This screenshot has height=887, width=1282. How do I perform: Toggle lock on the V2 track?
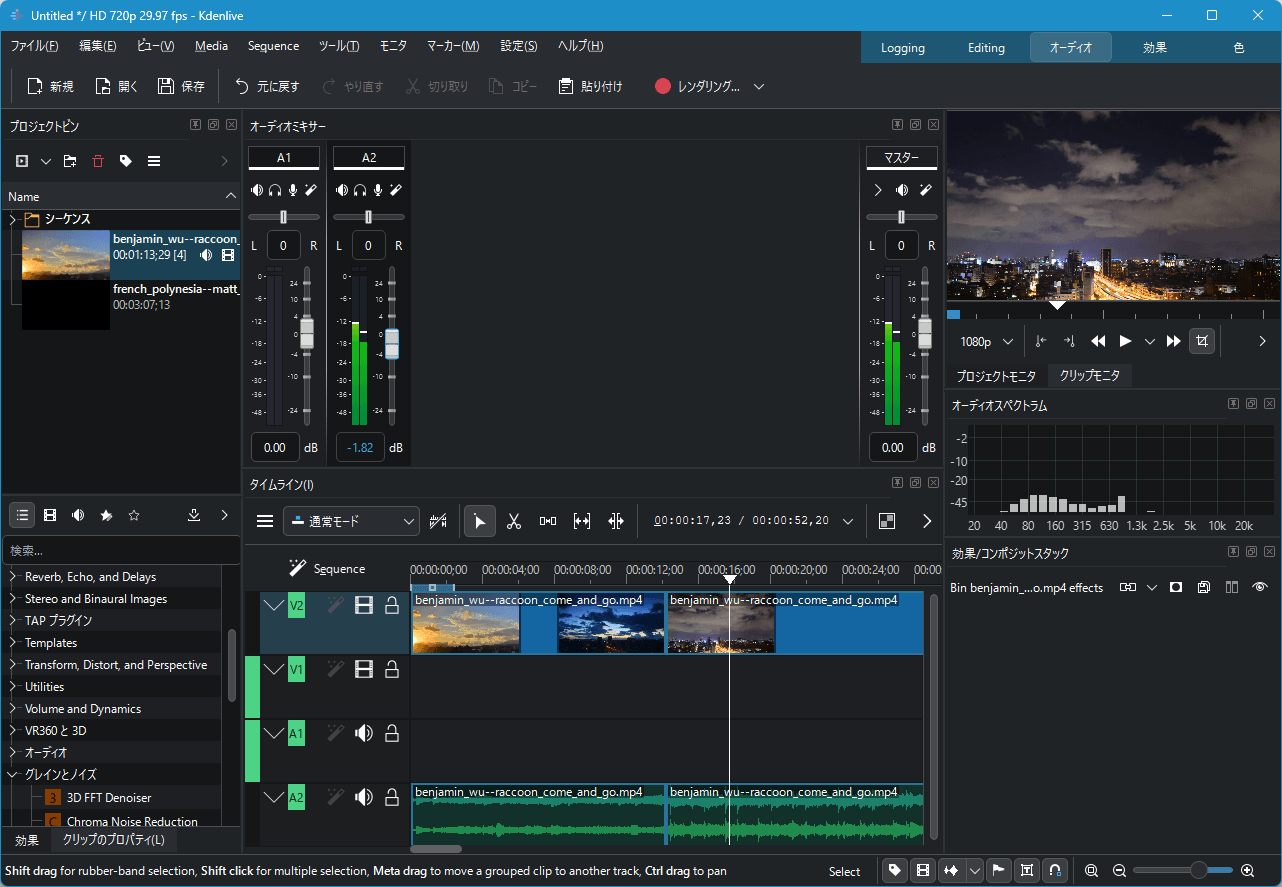point(392,605)
